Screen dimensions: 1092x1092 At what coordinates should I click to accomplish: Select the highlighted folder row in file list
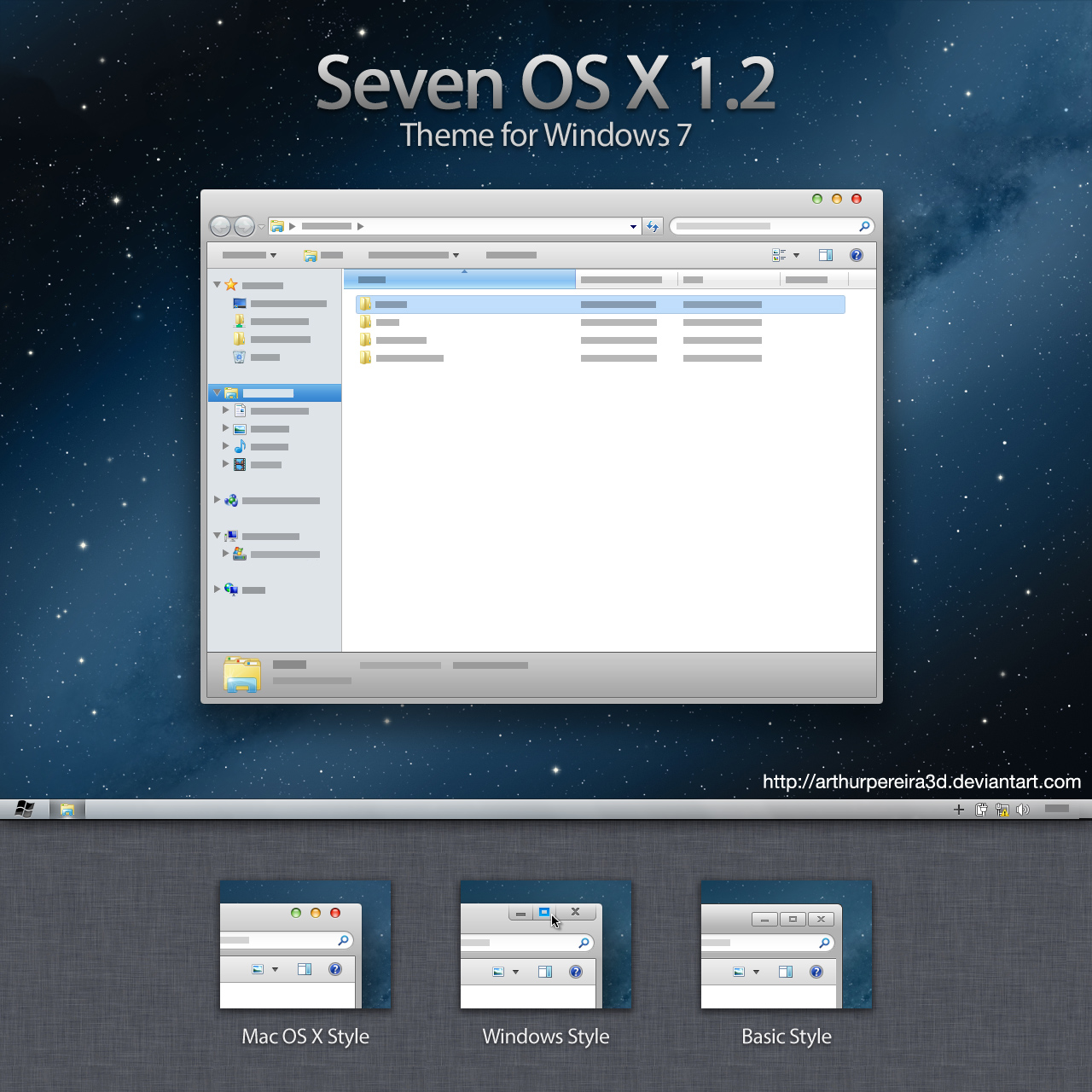601,305
